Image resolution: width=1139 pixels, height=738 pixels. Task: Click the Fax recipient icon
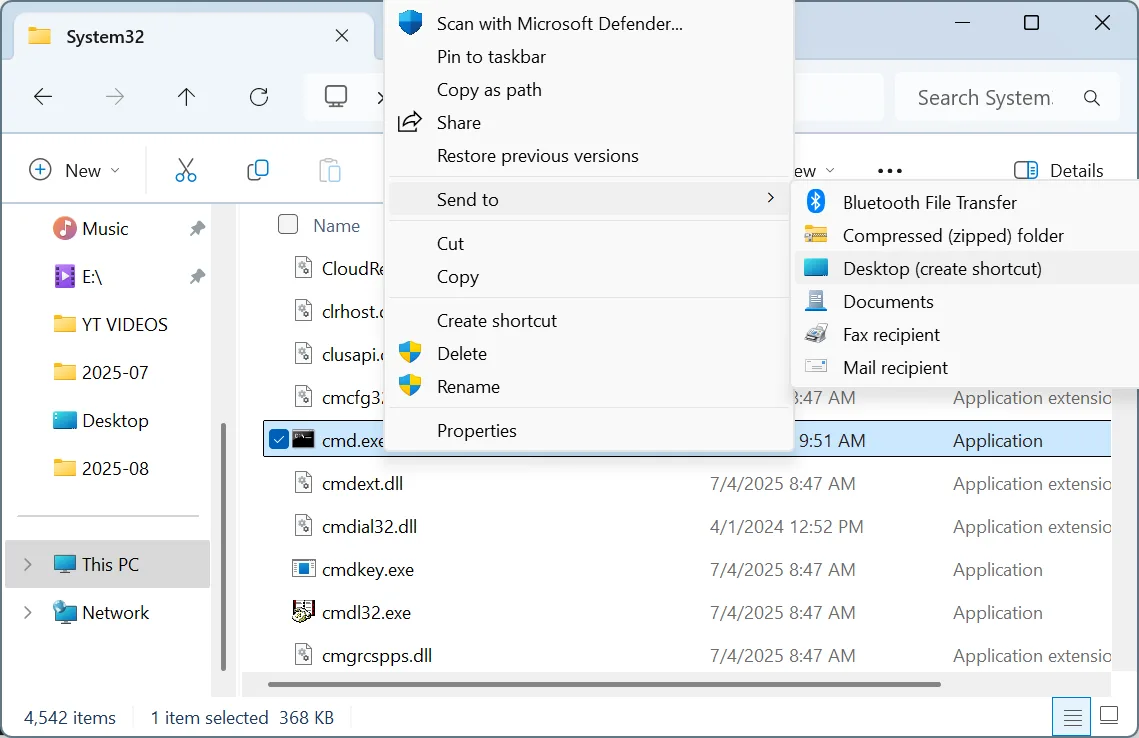(x=816, y=334)
